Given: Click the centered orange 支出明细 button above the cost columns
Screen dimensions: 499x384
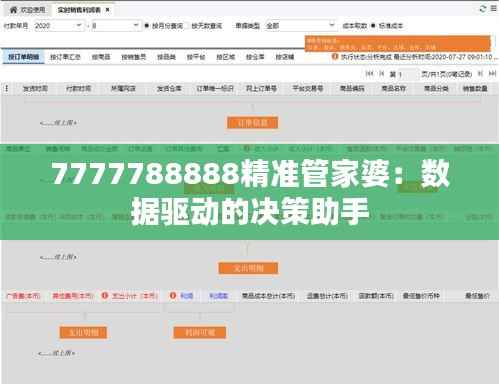Looking at the screenshot, I should (248, 268).
